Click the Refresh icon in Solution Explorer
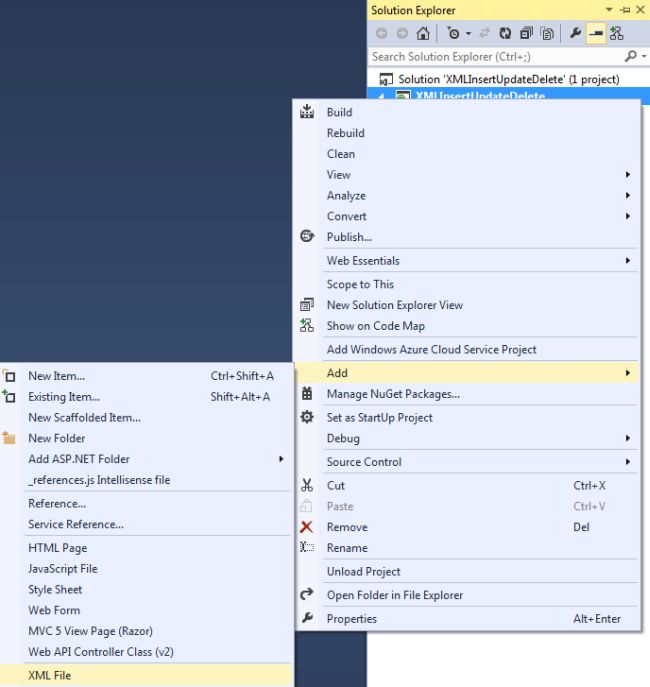This screenshot has height=687, width=650. point(505,33)
